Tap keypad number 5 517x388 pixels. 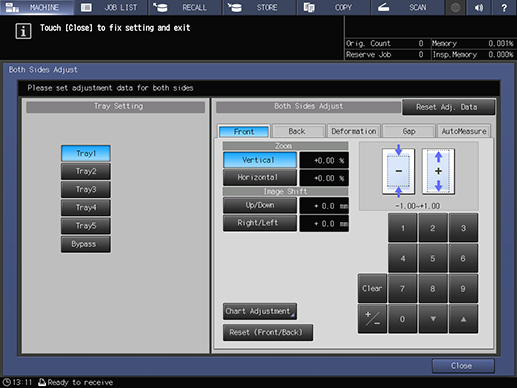[x=433, y=258]
